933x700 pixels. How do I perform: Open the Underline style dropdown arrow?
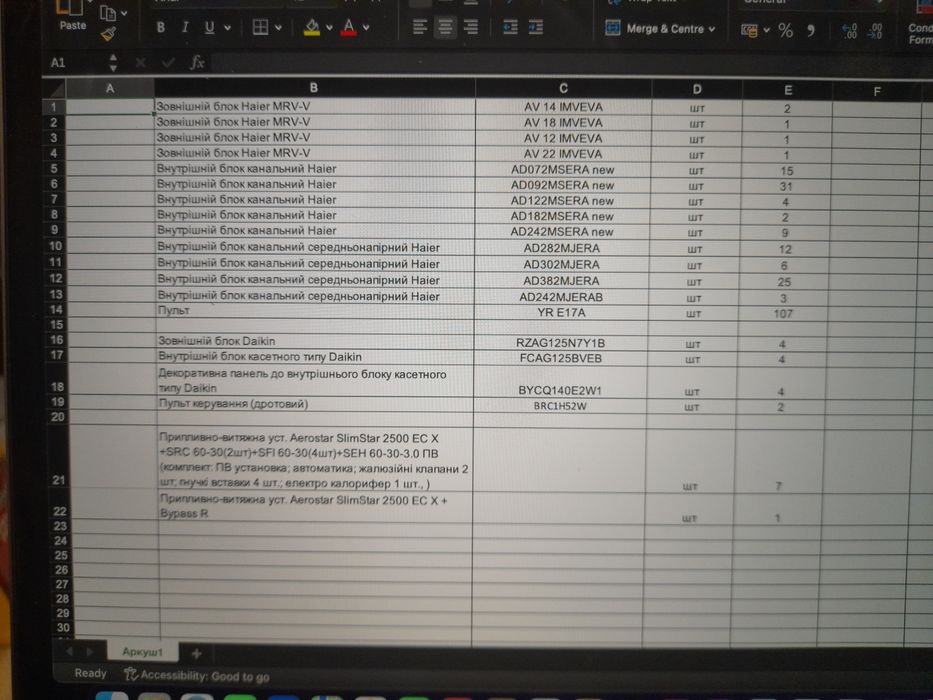(227, 28)
